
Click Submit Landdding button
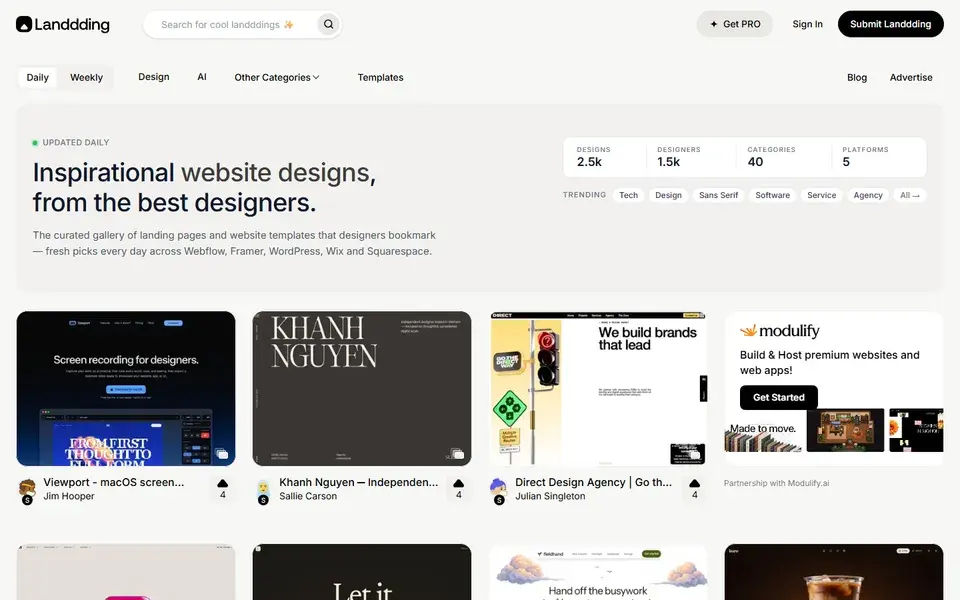point(890,24)
